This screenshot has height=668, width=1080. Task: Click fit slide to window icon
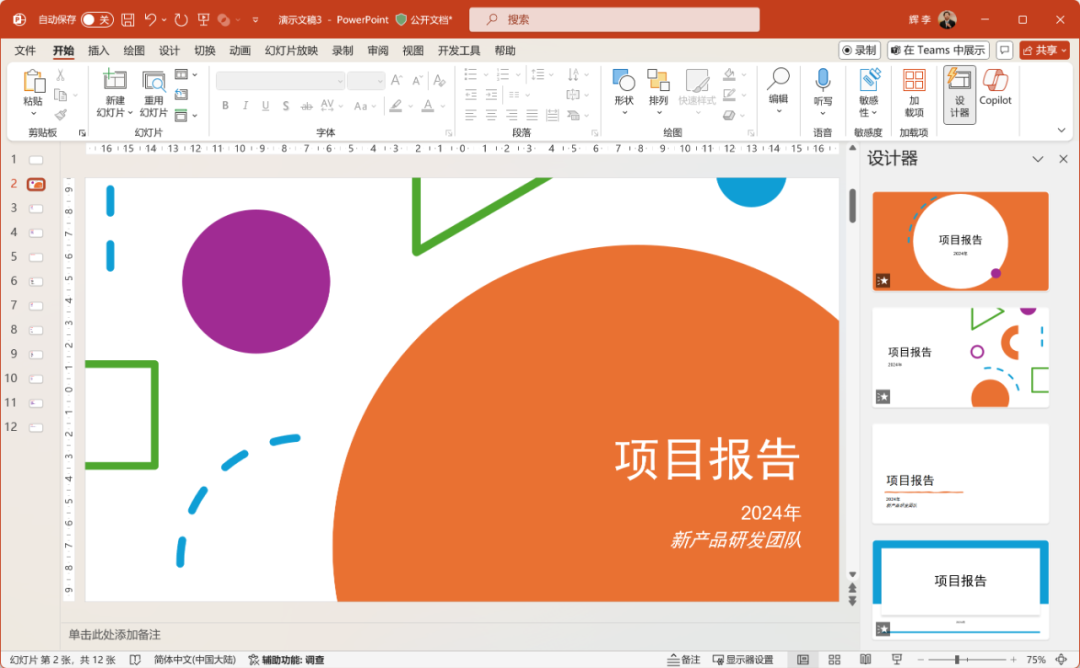click(1061, 660)
